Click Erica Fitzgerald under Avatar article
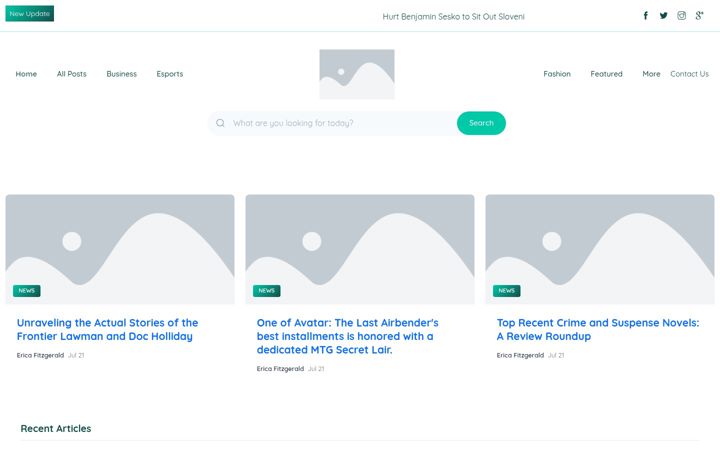Image resolution: width=720 pixels, height=450 pixels. click(280, 368)
